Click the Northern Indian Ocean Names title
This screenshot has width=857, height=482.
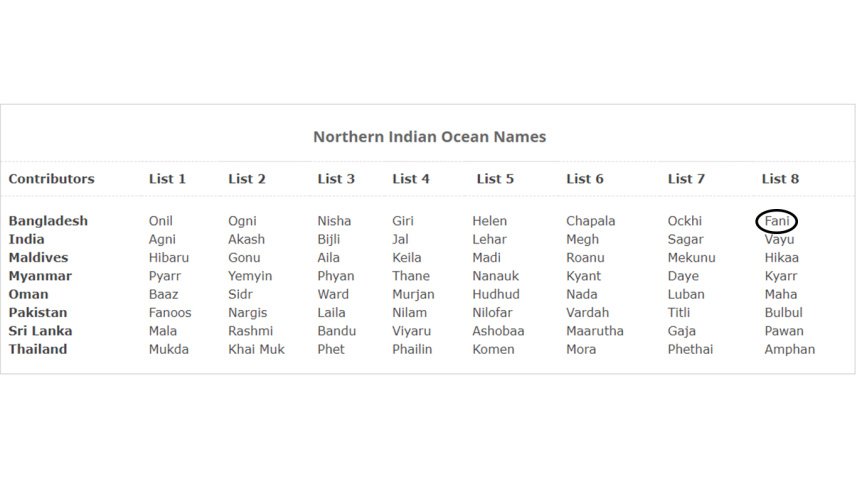coord(429,137)
